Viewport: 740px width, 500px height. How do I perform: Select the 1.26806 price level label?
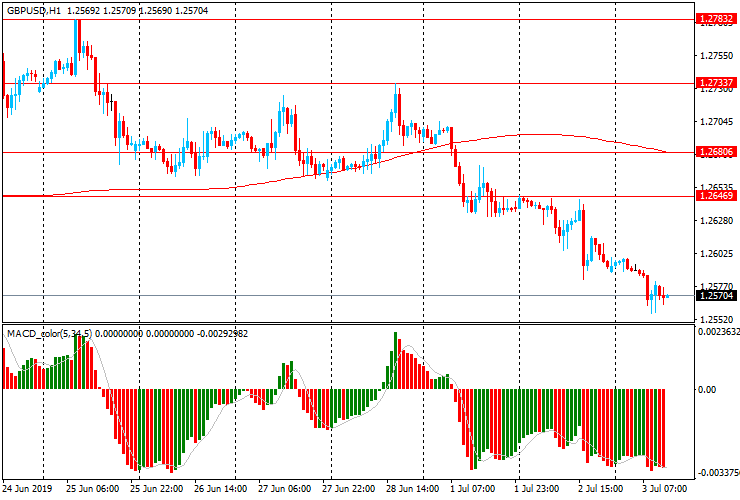[x=716, y=152]
